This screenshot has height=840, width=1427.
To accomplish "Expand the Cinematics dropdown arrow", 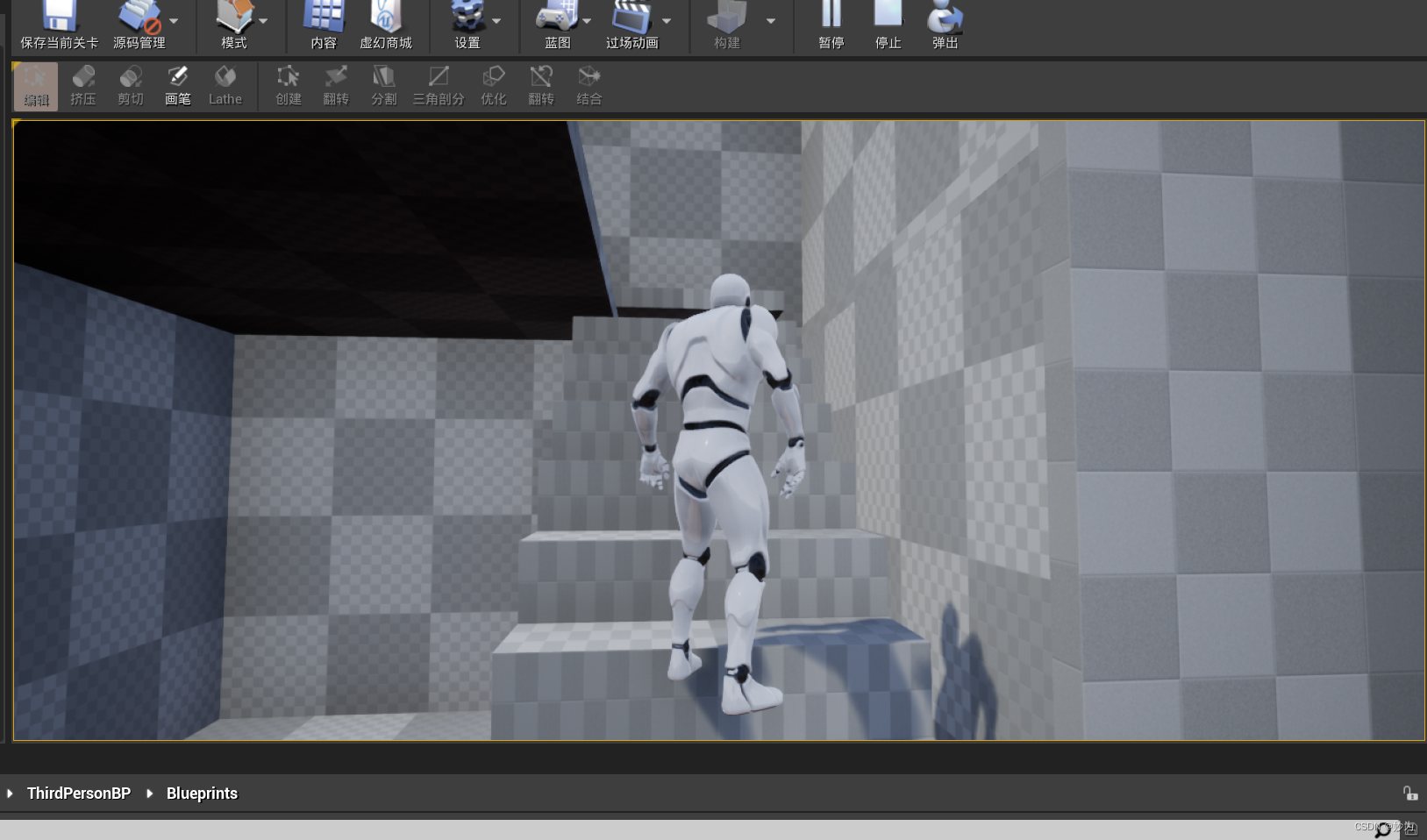I will pyautogui.click(x=667, y=20).
